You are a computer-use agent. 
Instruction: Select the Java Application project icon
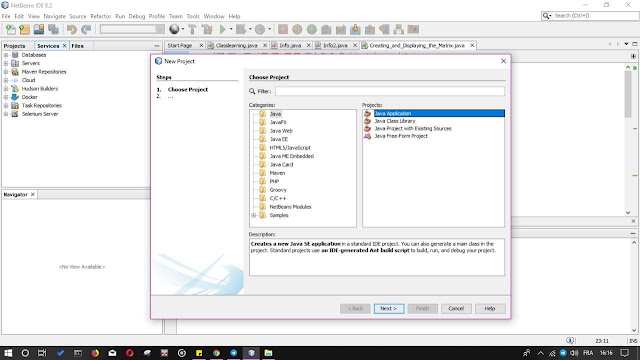(367, 113)
